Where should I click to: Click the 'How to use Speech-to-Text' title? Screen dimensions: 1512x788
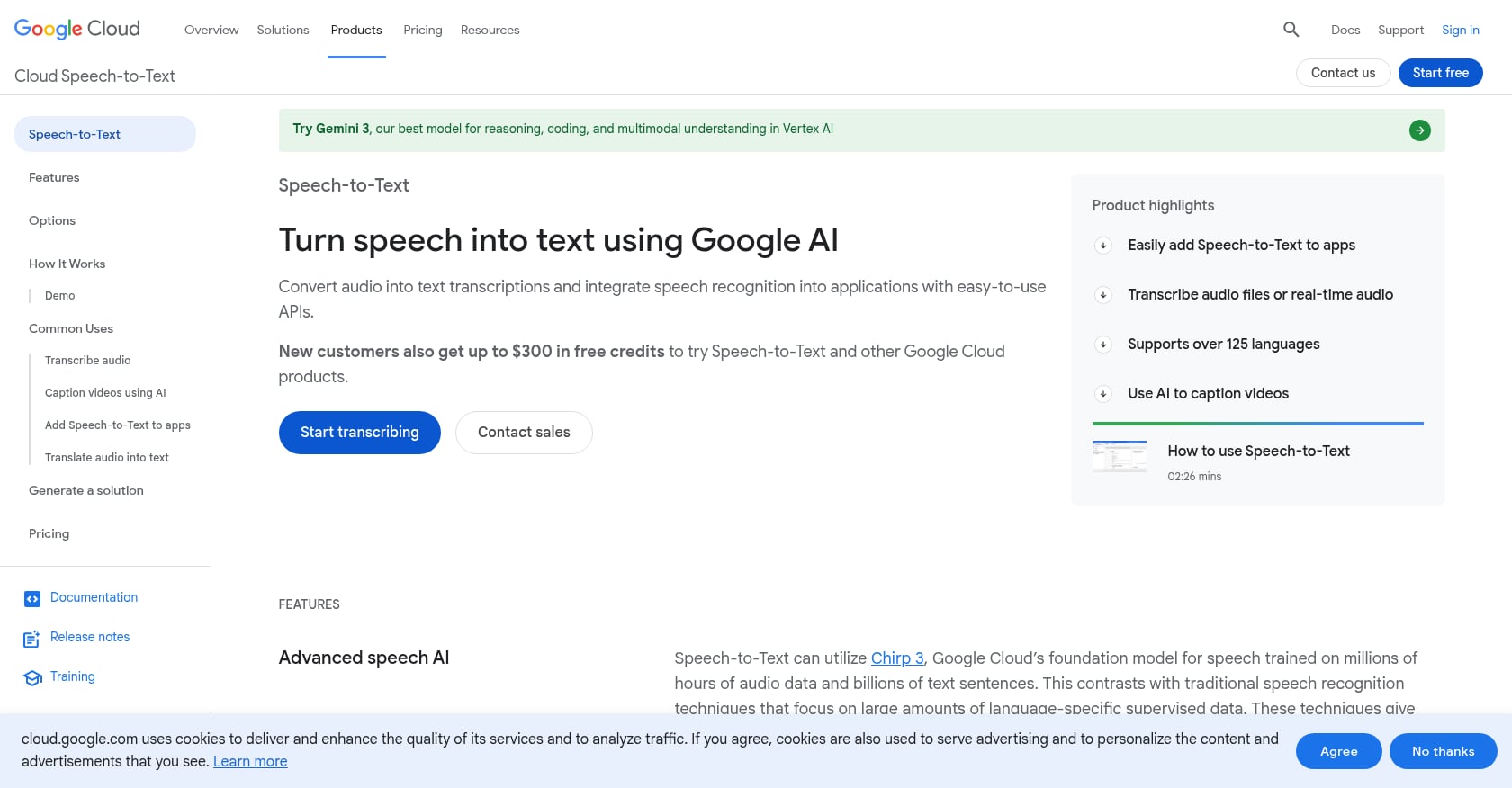[x=1258, y=452]
